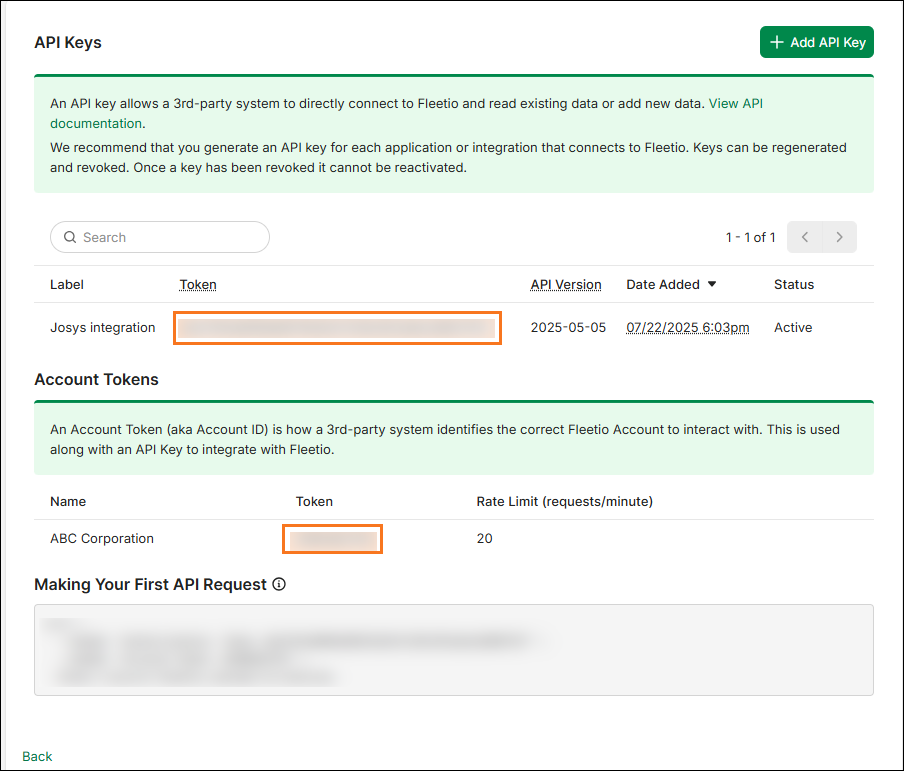Click into the Search input field

click(170, 237)
